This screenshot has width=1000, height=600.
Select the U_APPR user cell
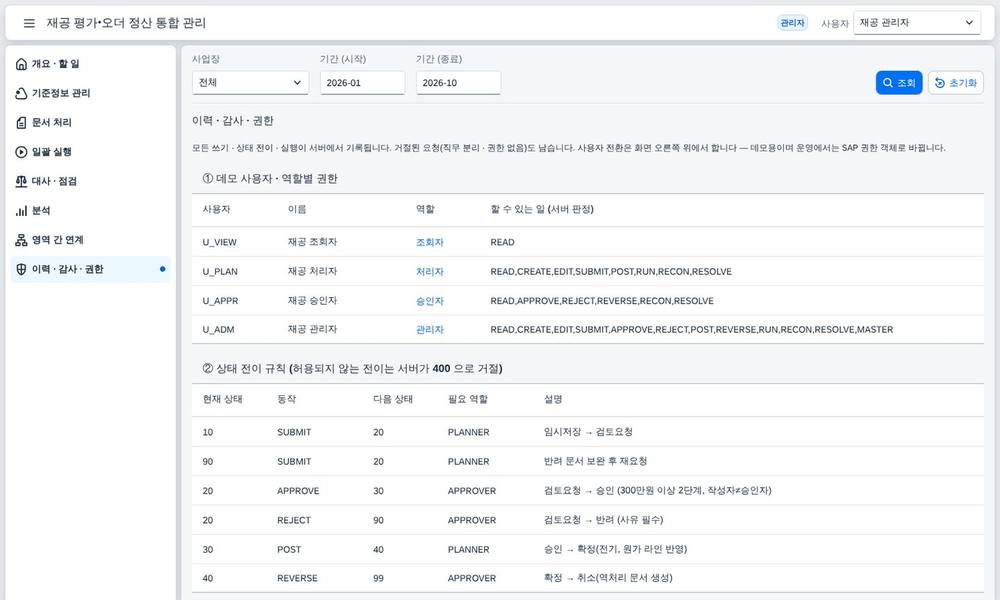(220, 301)
